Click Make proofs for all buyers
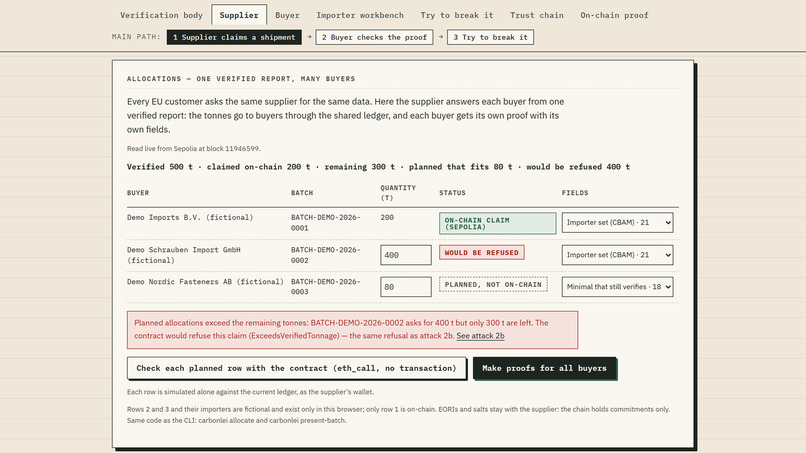 tap(544, 368)
